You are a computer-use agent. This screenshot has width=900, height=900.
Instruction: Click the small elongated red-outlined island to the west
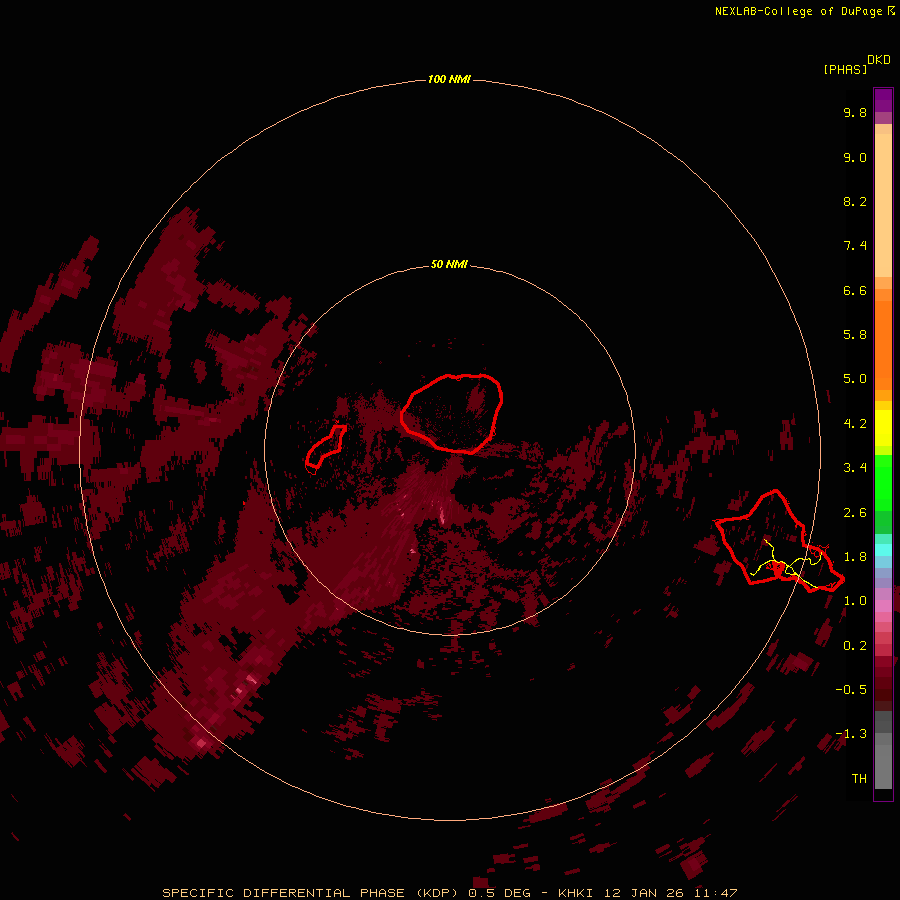(325, 447)
